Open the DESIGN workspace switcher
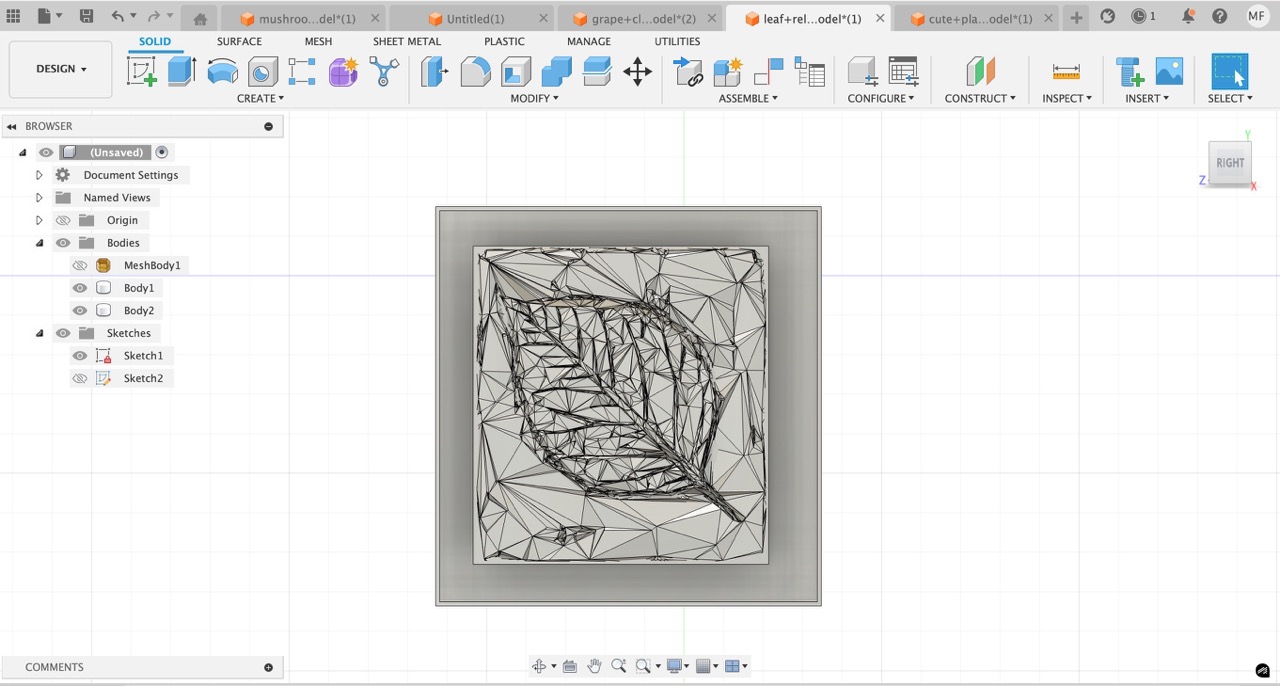Image resolution: width=1280 pixels, height=686 pixels. click(59, 69)
